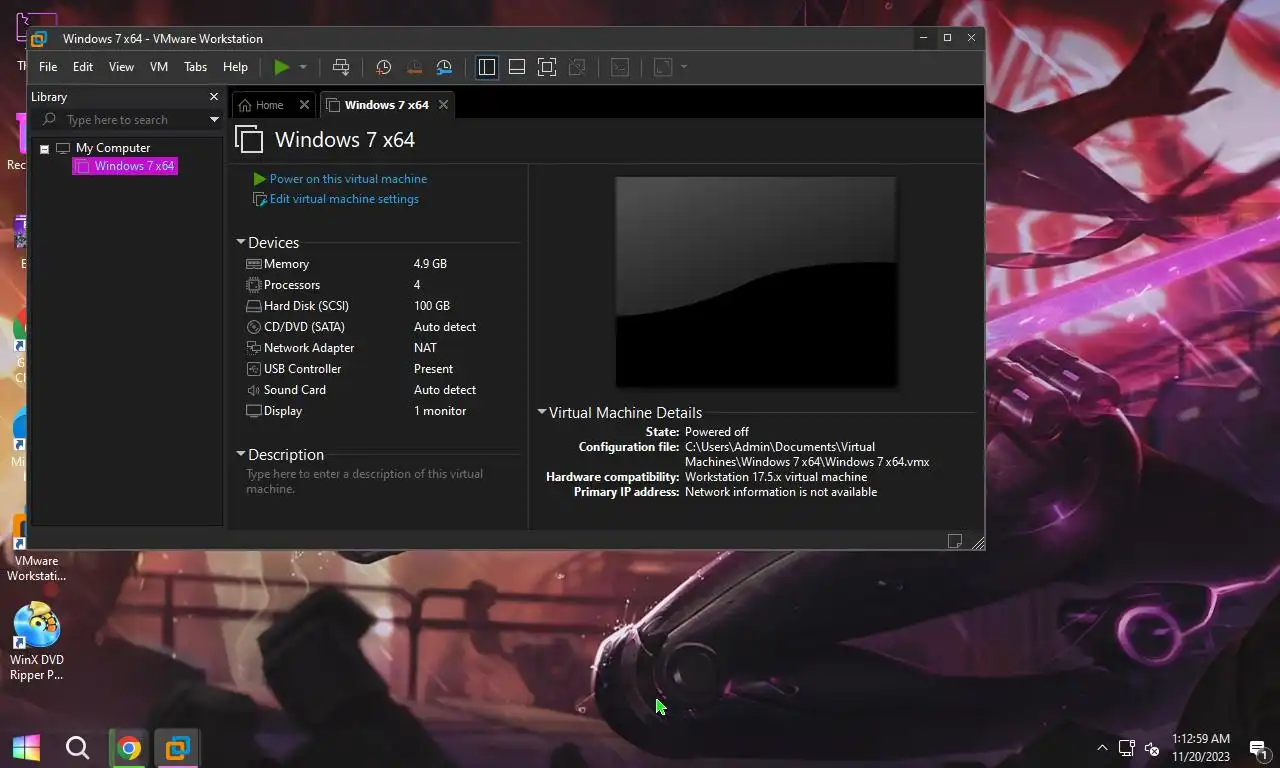The height and width of the screenshot is (768, 1280).
Task: Close the Windows 7 x64 tab
Action: coord(443,105)
